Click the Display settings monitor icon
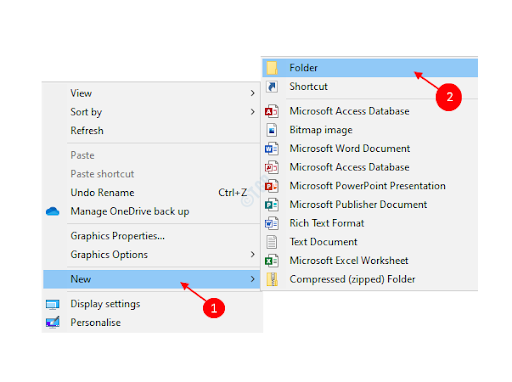This screenshot has width=512, height=382. point(53,304)
